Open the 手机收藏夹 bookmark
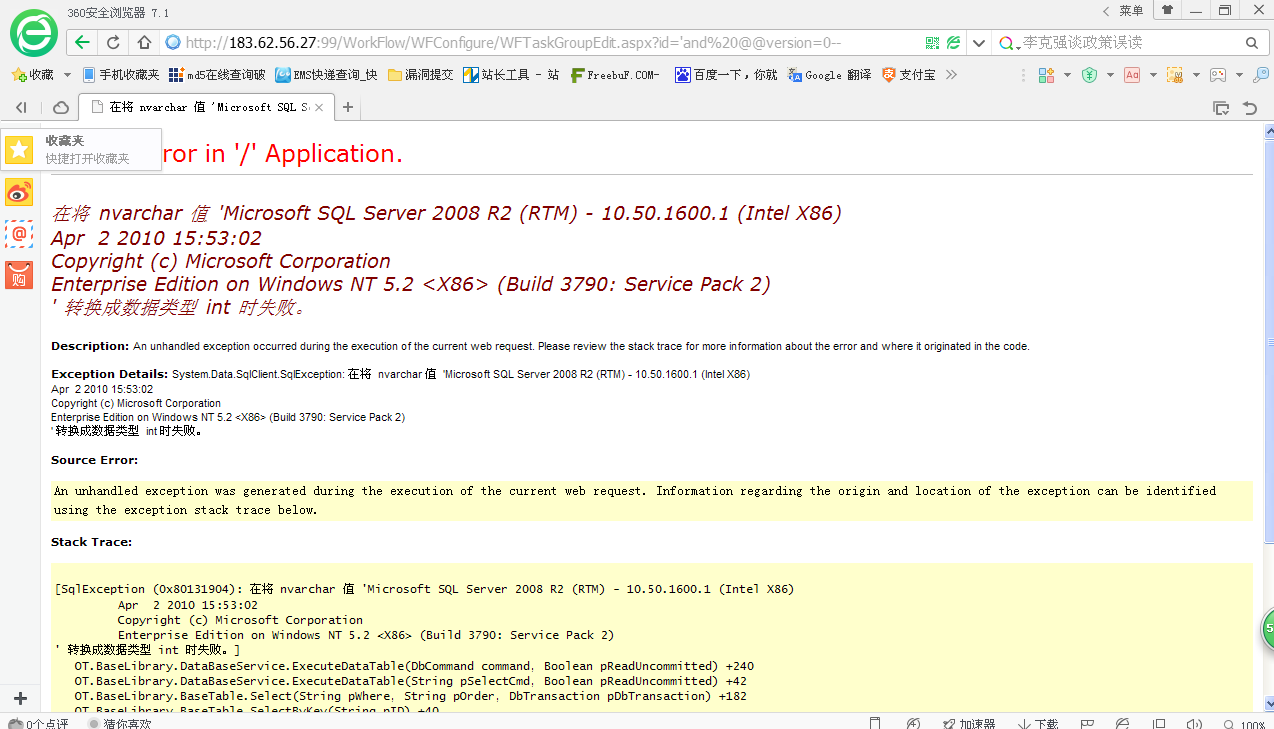Screen dimensions: 1274x729 tap(121, 75)
